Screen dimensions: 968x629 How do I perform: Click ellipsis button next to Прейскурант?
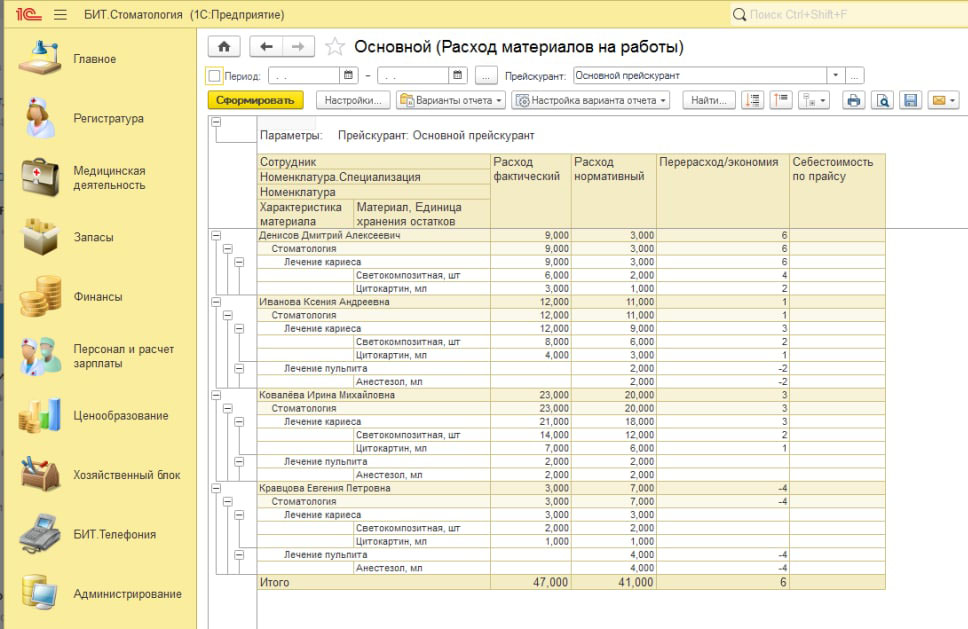[854, 75]
